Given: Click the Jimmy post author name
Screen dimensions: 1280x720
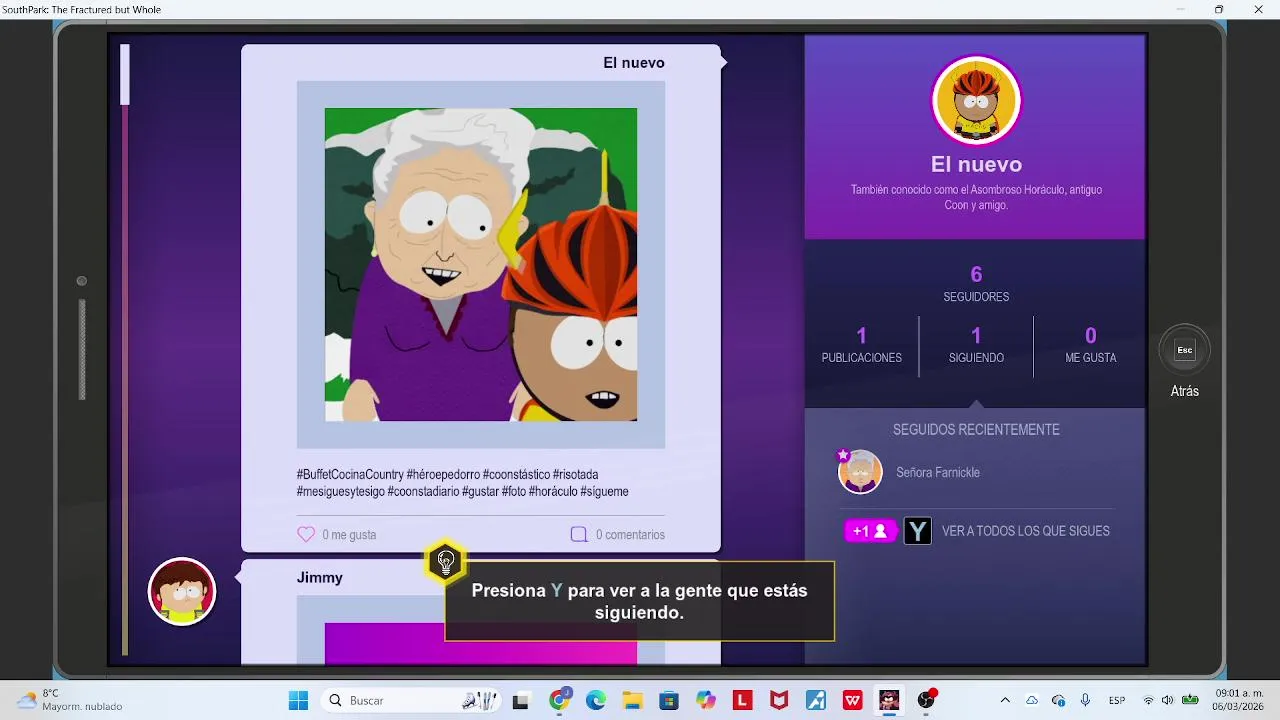Looking at the screenshot, I should coord(320,578).
